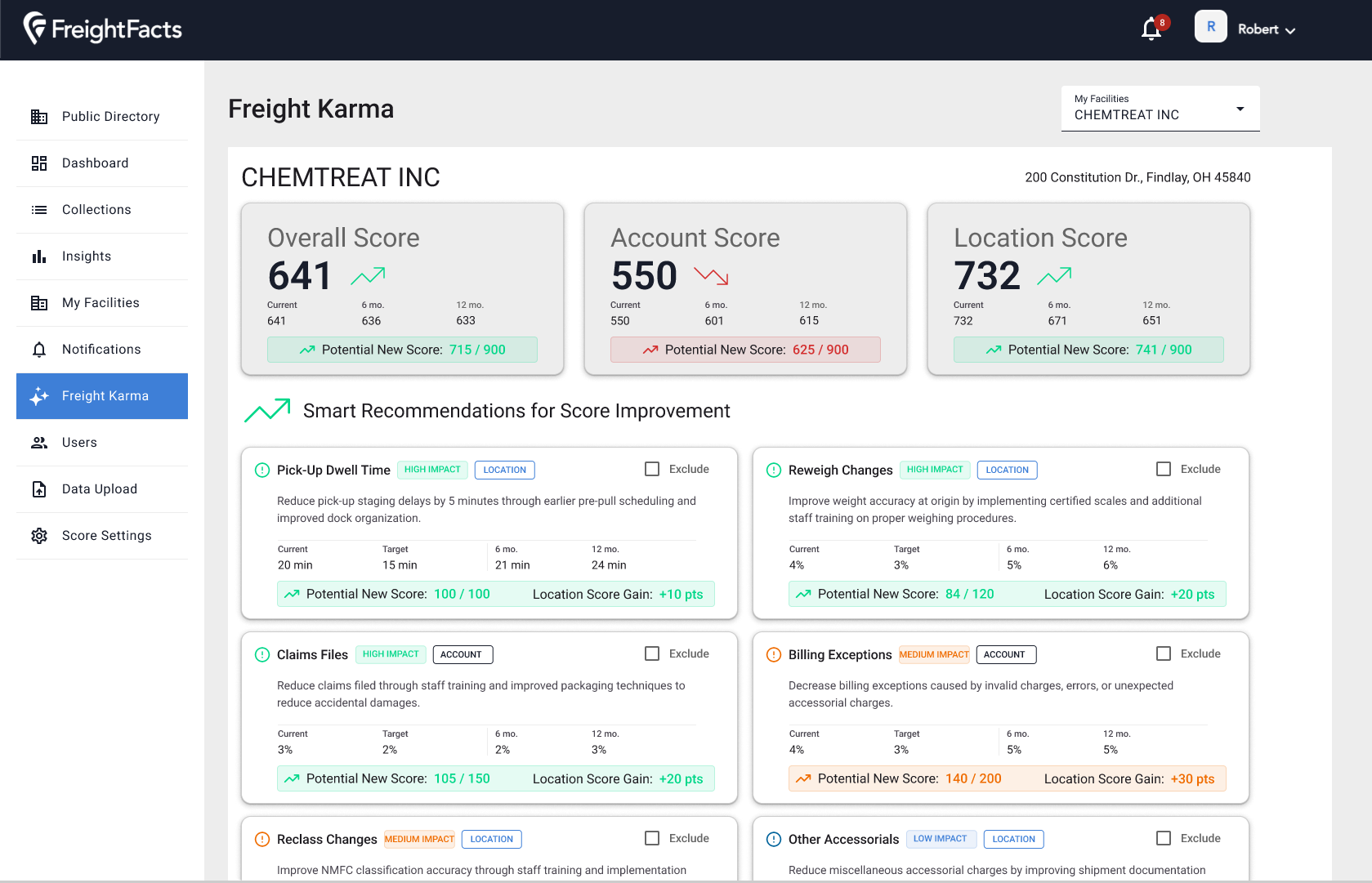
Task: Click the Score Settings gear icon
Action: point(38,536)
